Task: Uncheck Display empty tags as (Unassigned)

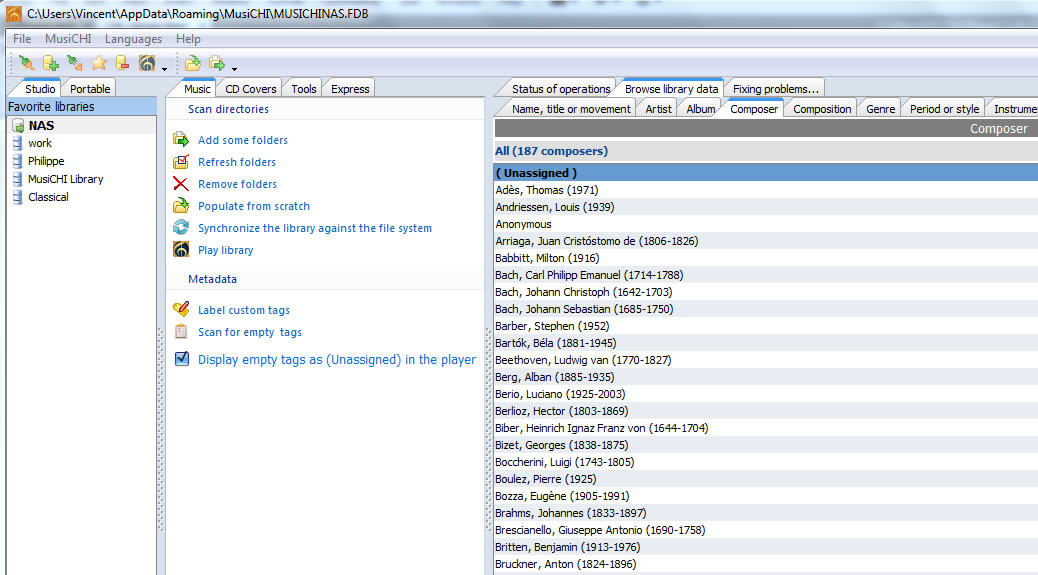Action: point(182,359)
